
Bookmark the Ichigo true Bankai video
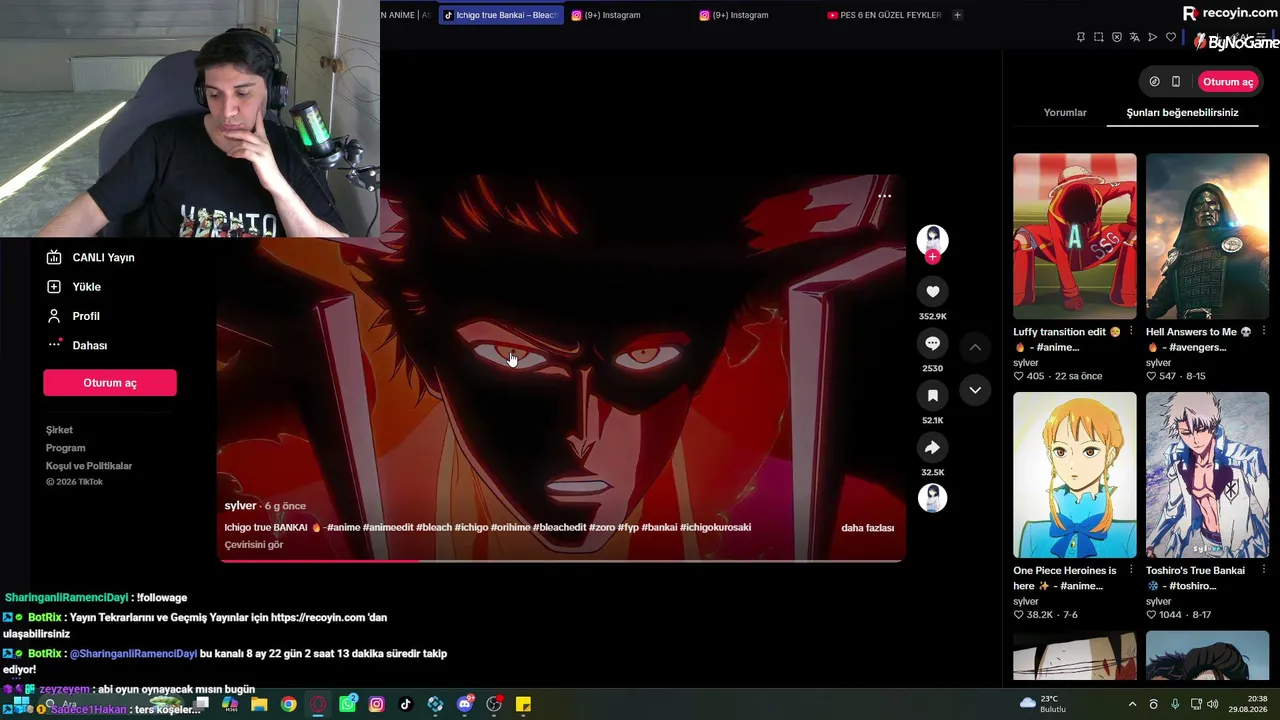point(932,395)
